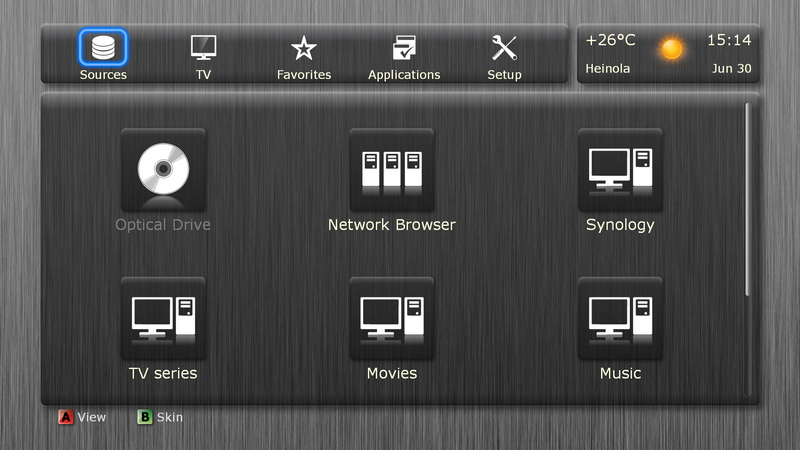Open the Optical Drive disc icon
This screenshot has width=800, height=450.
[163, 169]
